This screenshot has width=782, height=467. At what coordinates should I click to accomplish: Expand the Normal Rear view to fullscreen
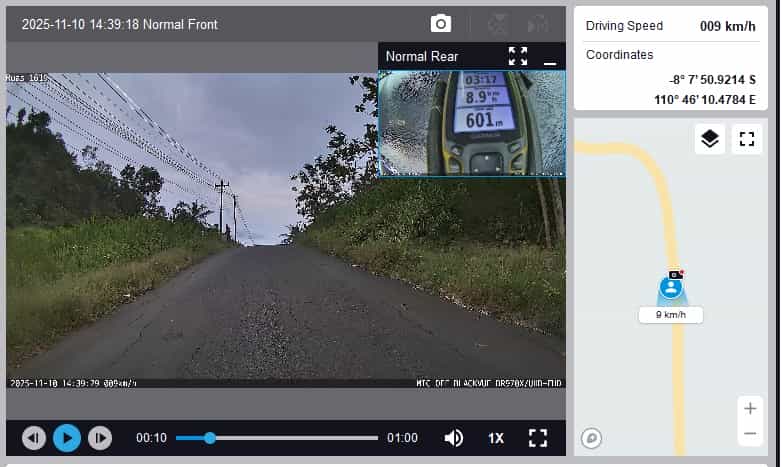(x=517, y=56)
